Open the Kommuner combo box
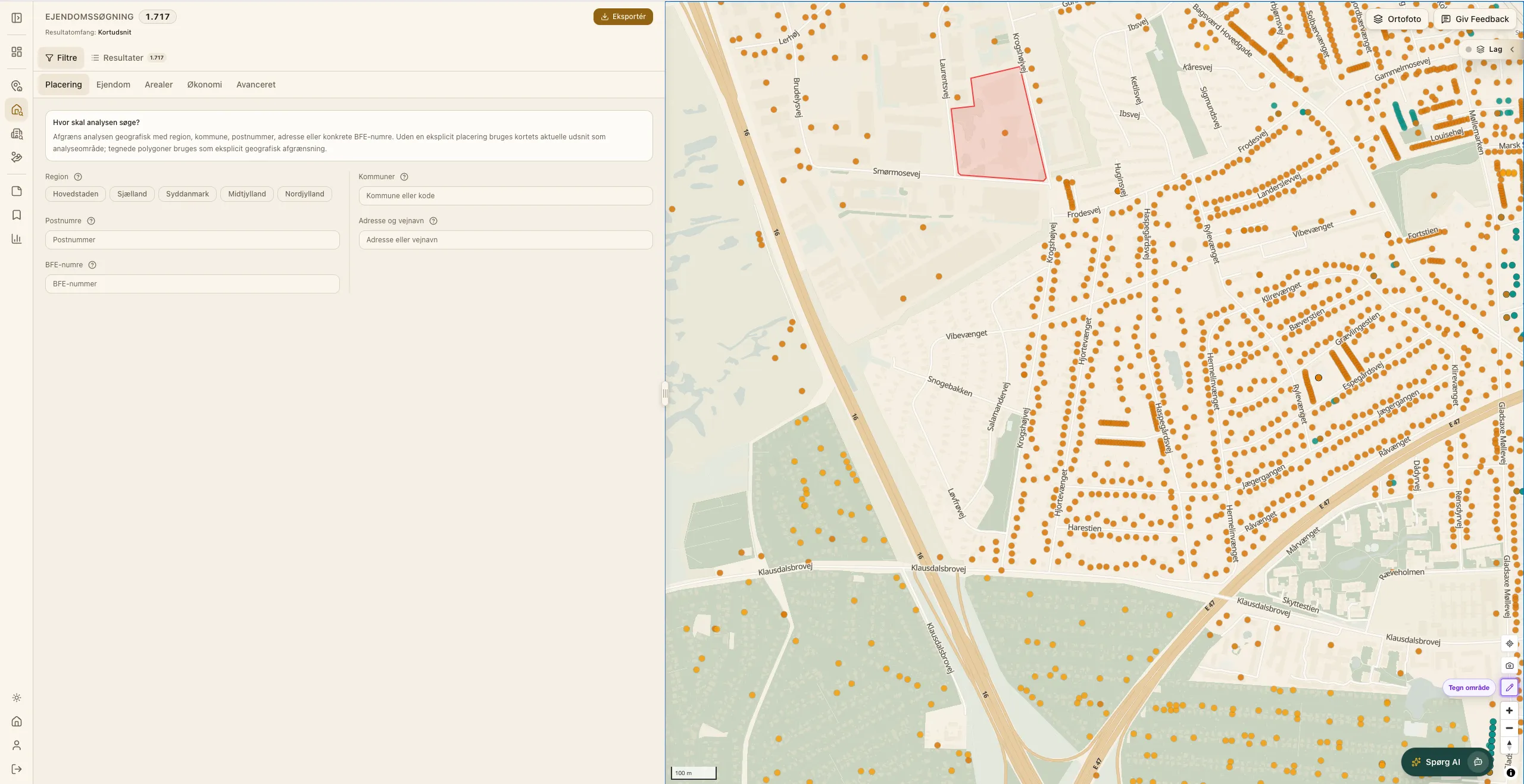This screenshot has width=1524, height=784. pyautogui.click(x=505, y=196)
